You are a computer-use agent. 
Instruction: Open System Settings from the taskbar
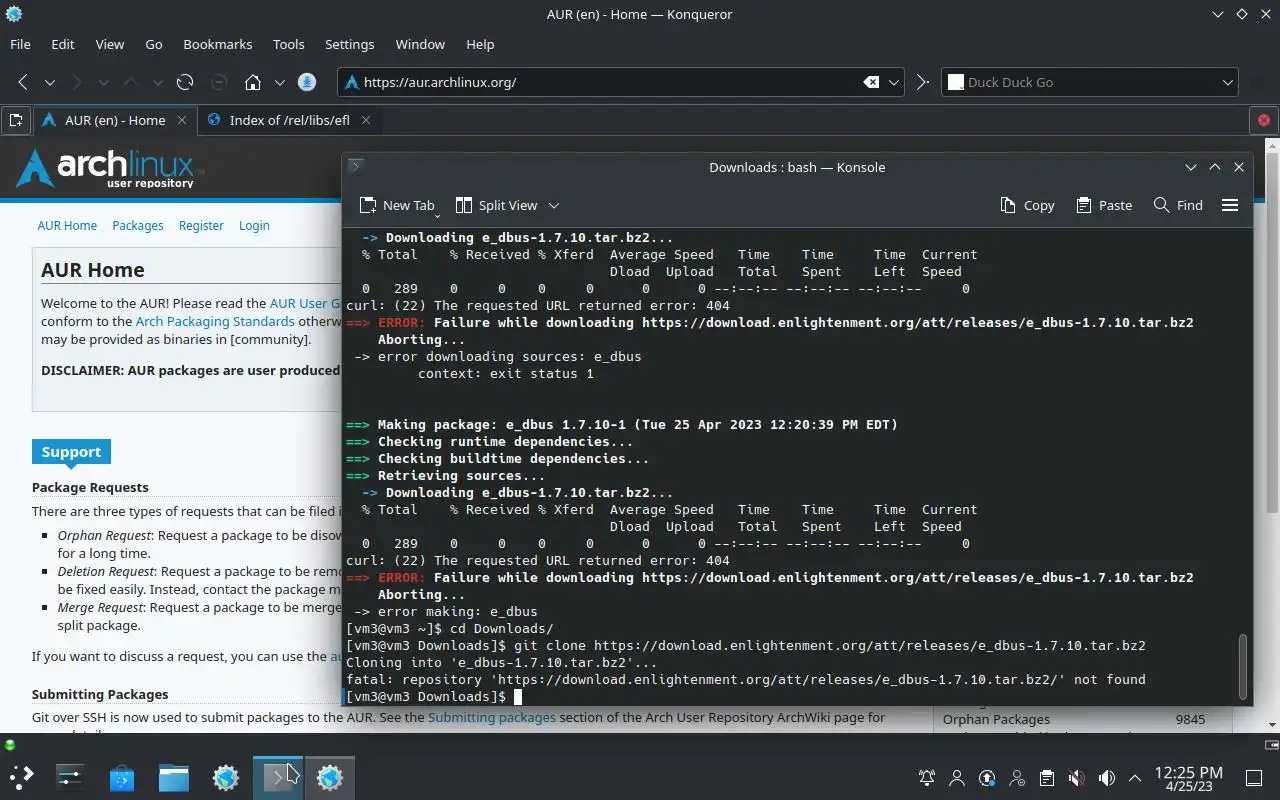pyautogui.click(x=69, y=777)
